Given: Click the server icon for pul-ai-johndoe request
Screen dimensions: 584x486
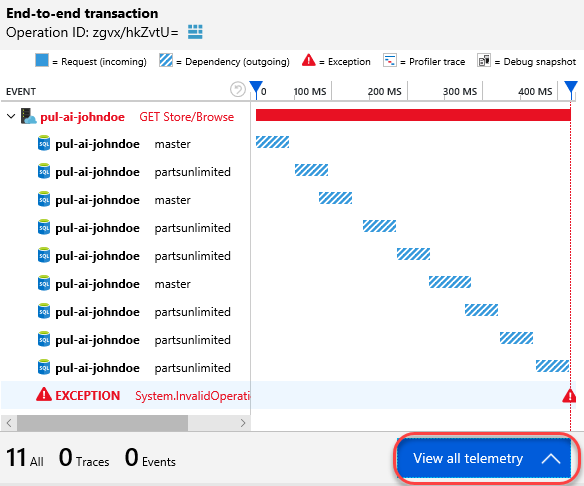Looking at the screenshot, I should (28, 116).
